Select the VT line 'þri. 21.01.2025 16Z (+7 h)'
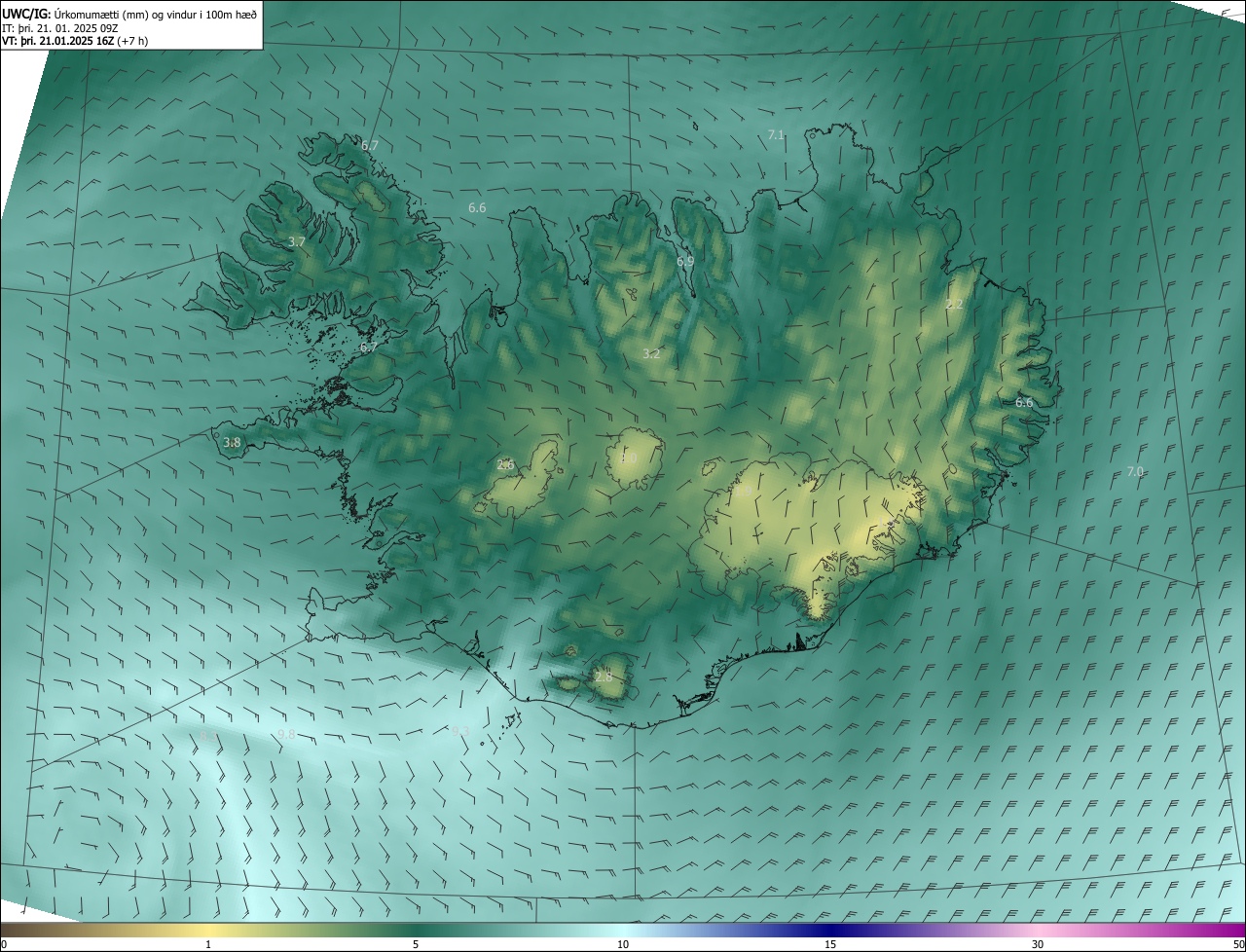Screen dimensions: 1246x952 pyautogui.click(x=85, y=41)
